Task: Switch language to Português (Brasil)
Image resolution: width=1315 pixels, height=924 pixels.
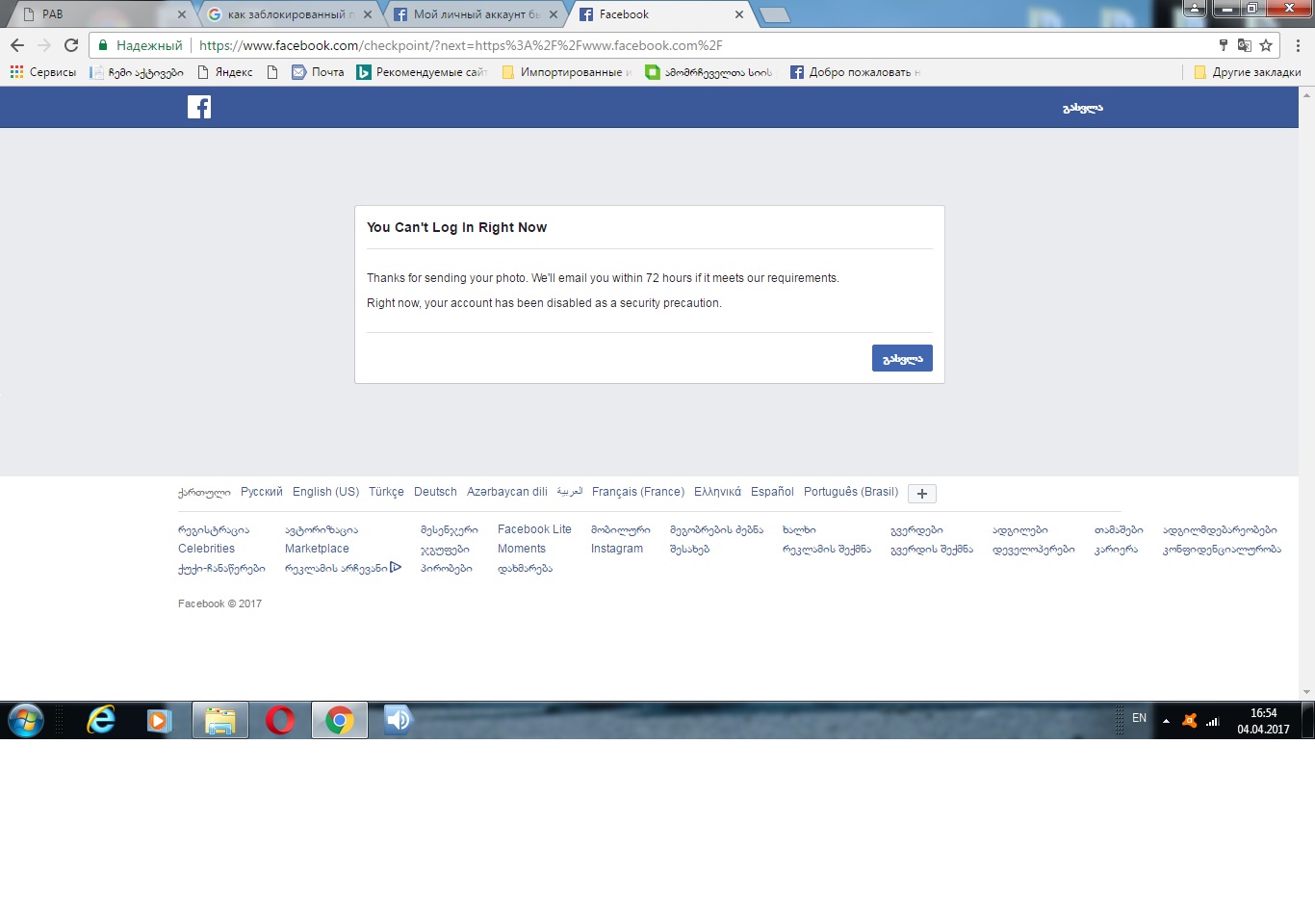Action: pyautogui.click(x=851, y=492)
